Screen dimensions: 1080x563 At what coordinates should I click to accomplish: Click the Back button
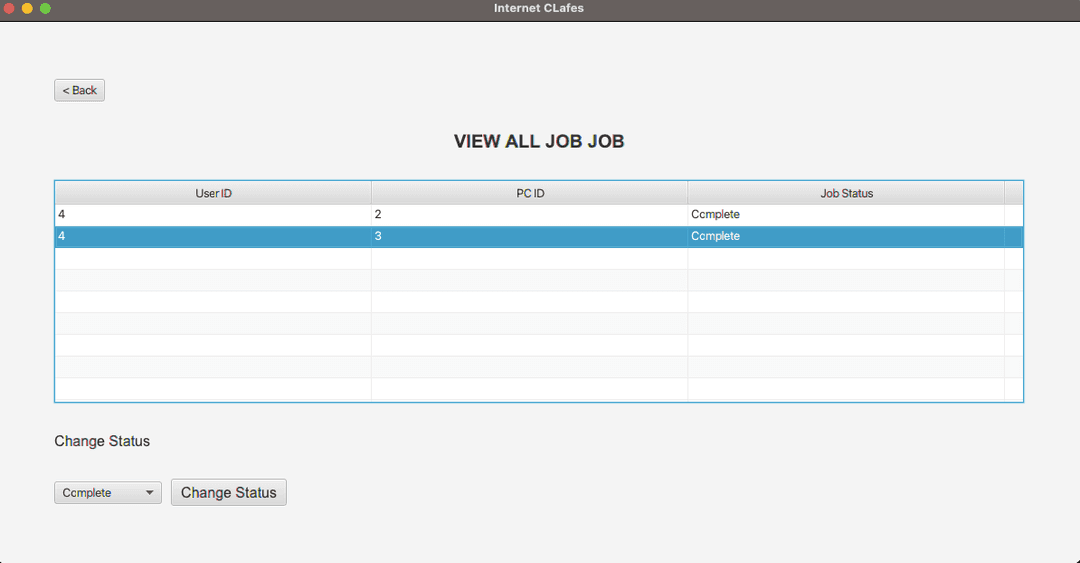(79, 90)
